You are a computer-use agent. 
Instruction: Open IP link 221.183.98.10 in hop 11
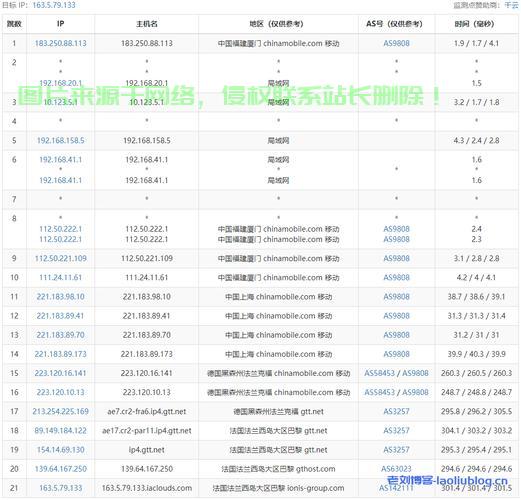click(x=61, y=297)
